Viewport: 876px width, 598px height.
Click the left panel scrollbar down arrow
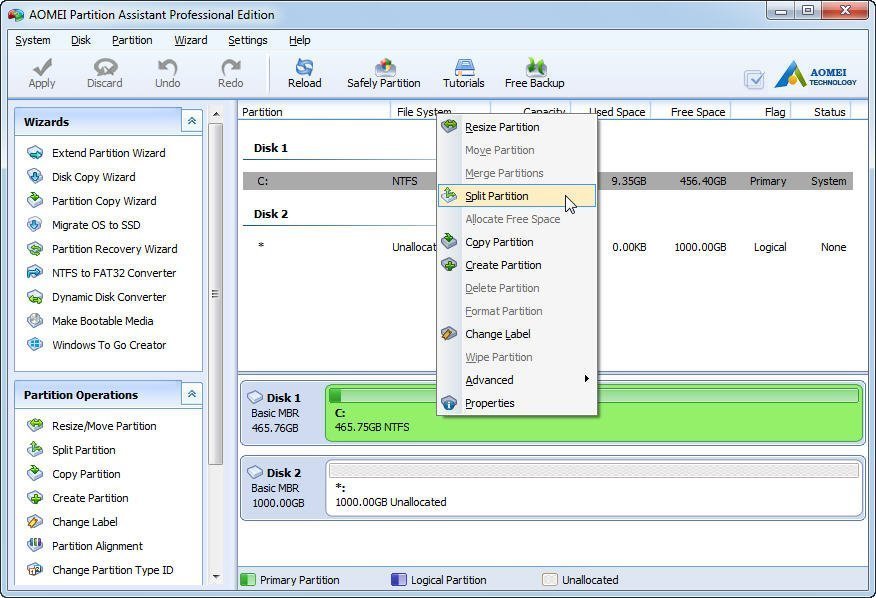[216, 577]
